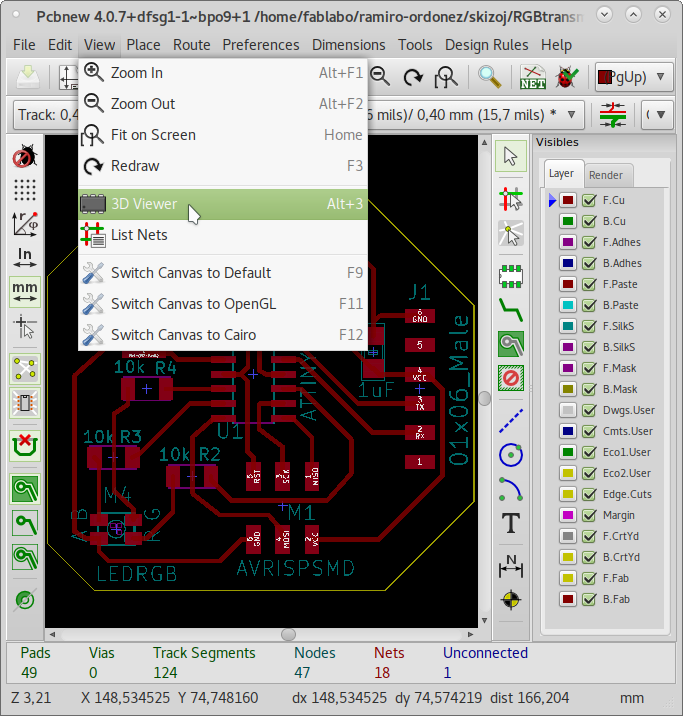Image resolution: width=683 pixels, height=716 pixels.
Task: Select the add text tool
Action: coord(510,523)
